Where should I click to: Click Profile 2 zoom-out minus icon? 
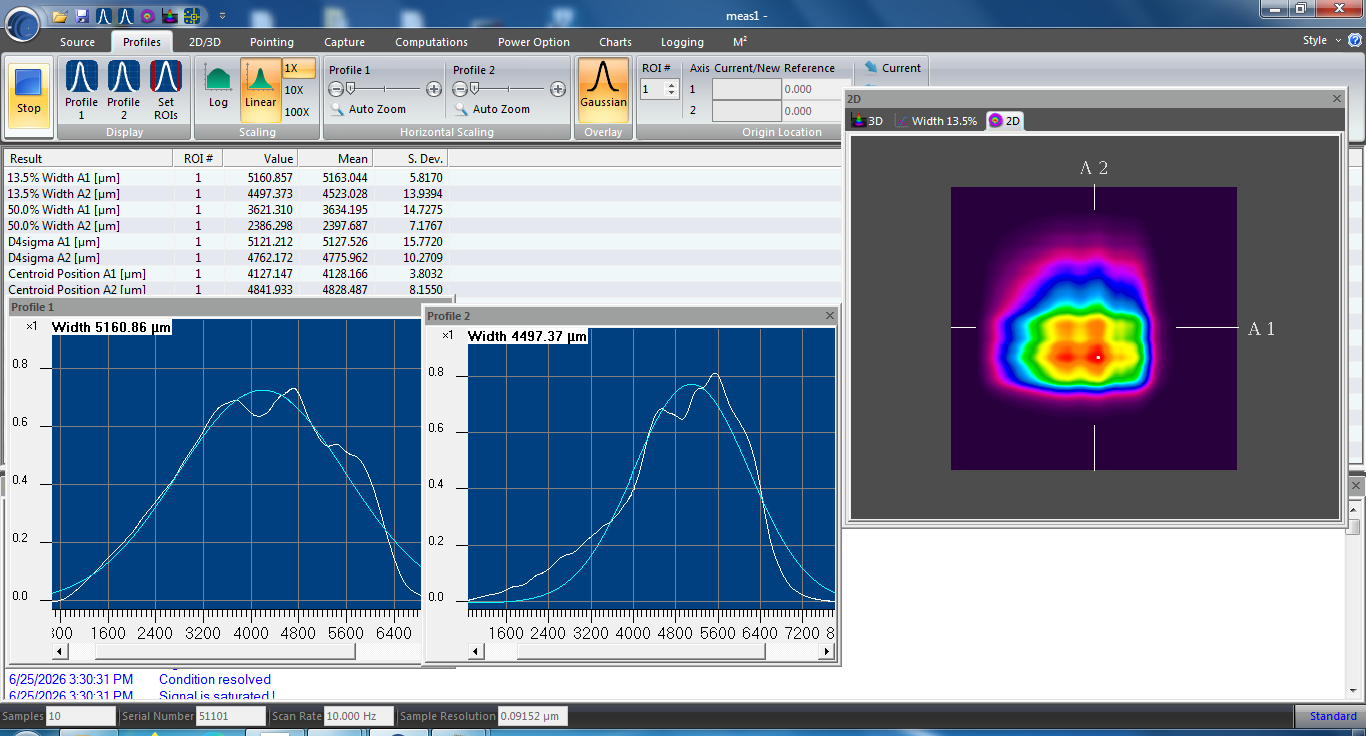(x=460, y=89)
